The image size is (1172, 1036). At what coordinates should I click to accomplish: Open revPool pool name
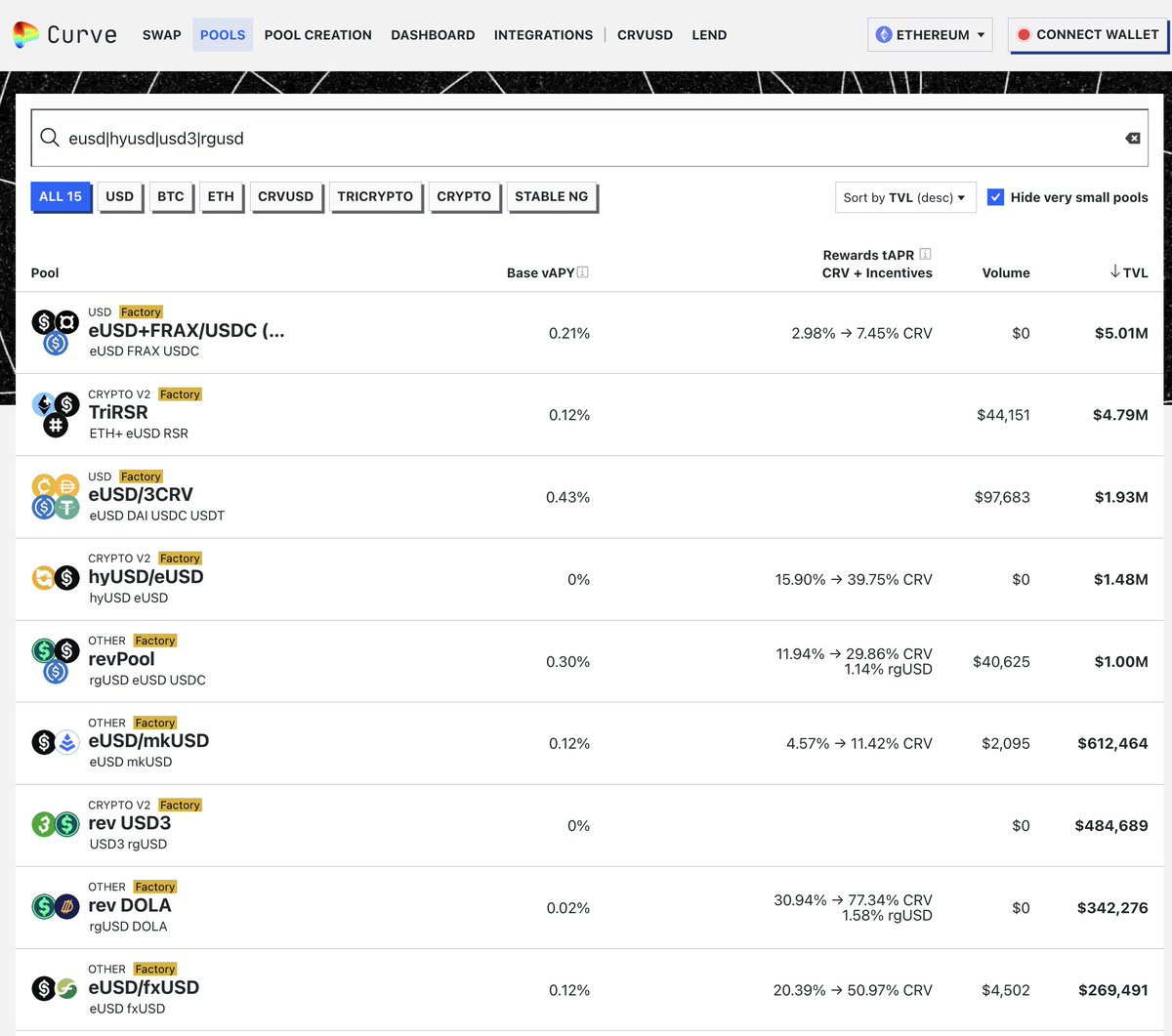(x=121, y=659)
